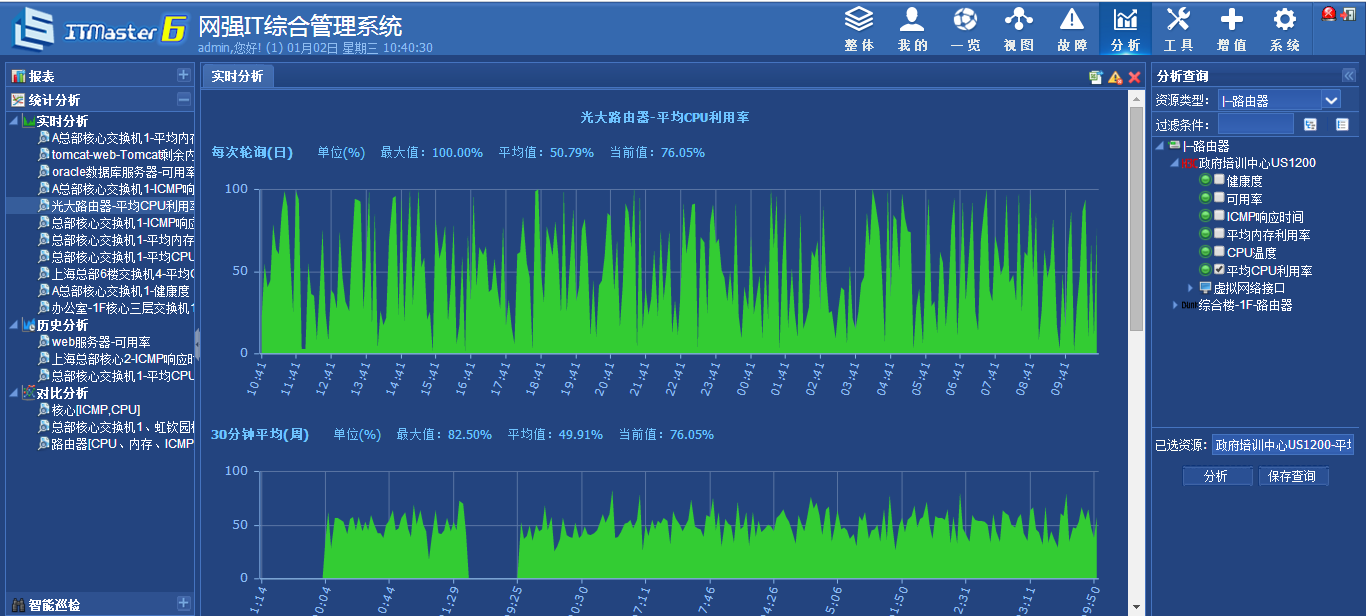The image size is (1366, 616).
Task: Click the 我的 (my) user icon
Action: [x=912, y=28]
